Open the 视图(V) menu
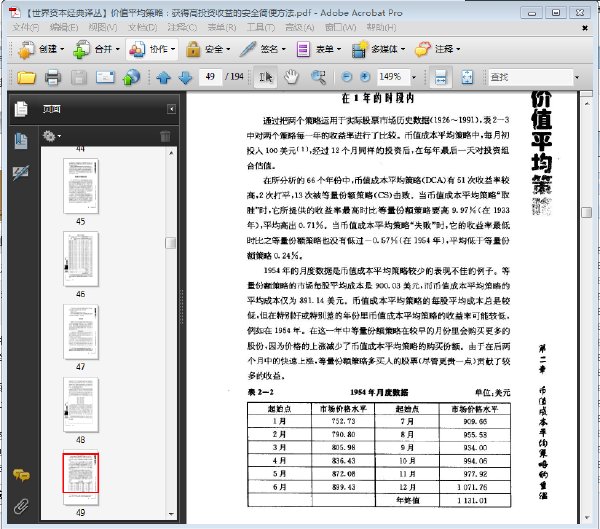600x529 pixels. coord(103,27)
